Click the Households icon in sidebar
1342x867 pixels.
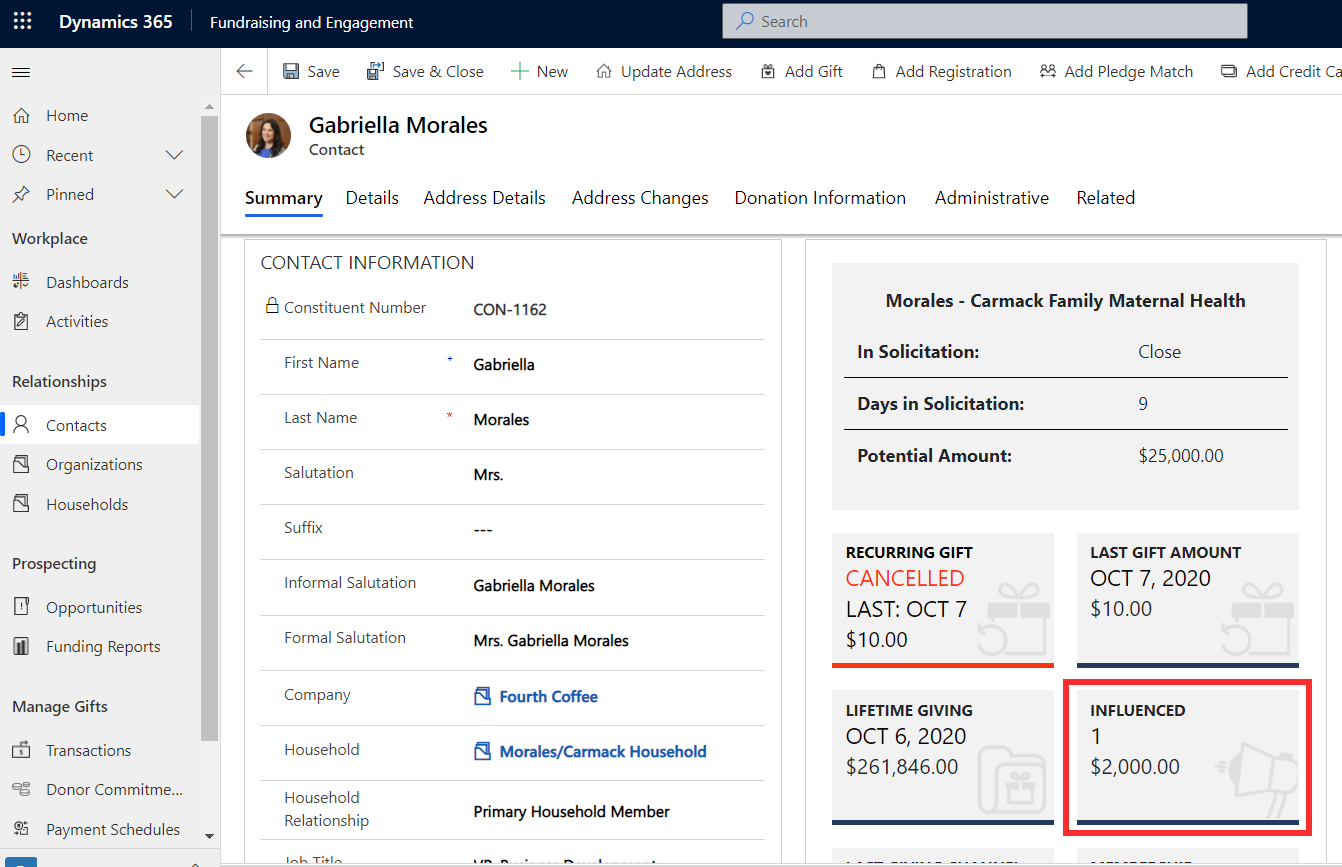click(21, 504)
